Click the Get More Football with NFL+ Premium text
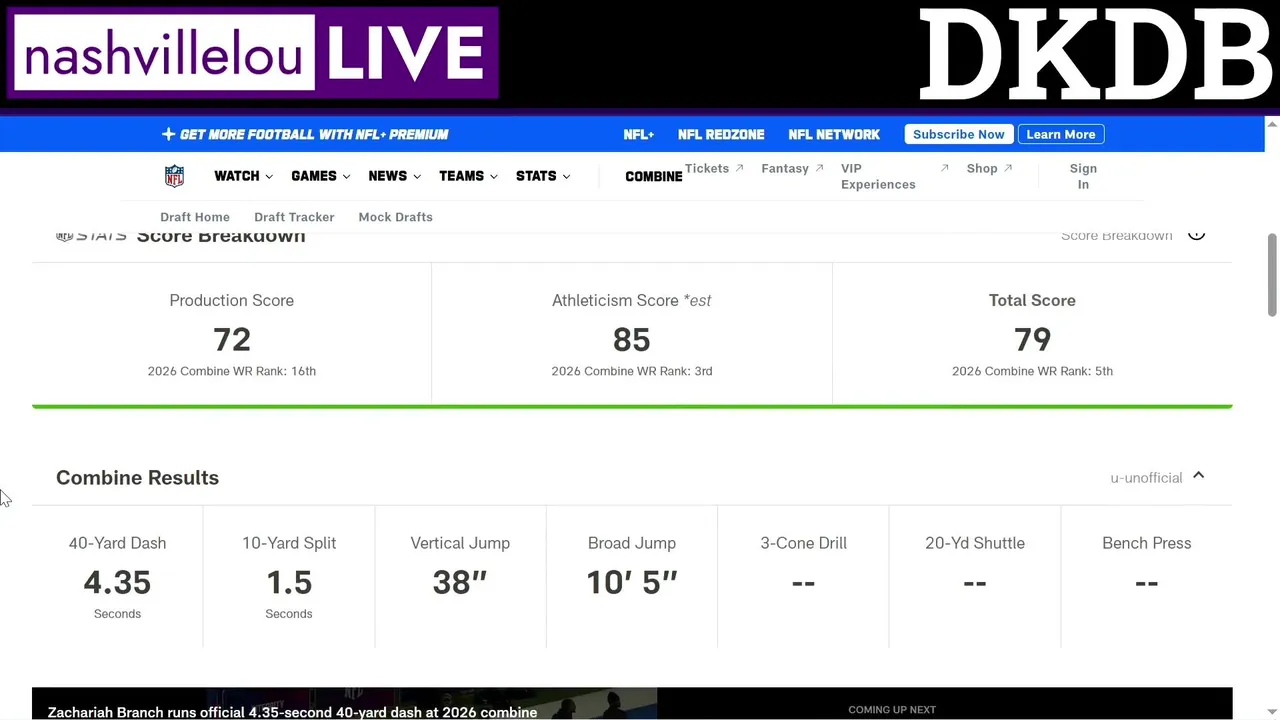 pyautogui.click(x=314, y=134)
